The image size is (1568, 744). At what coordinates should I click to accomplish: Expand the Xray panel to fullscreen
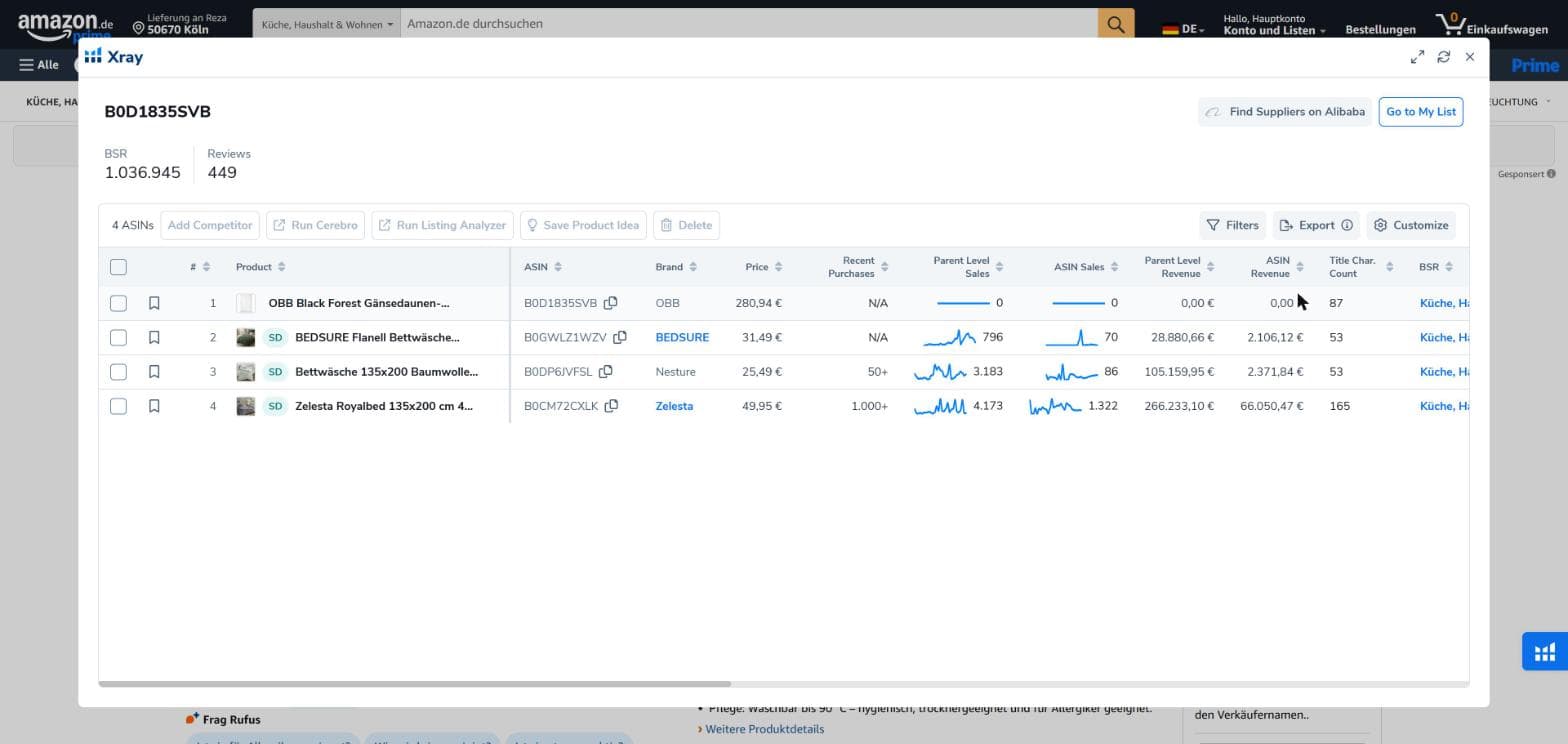[1417, 57]
